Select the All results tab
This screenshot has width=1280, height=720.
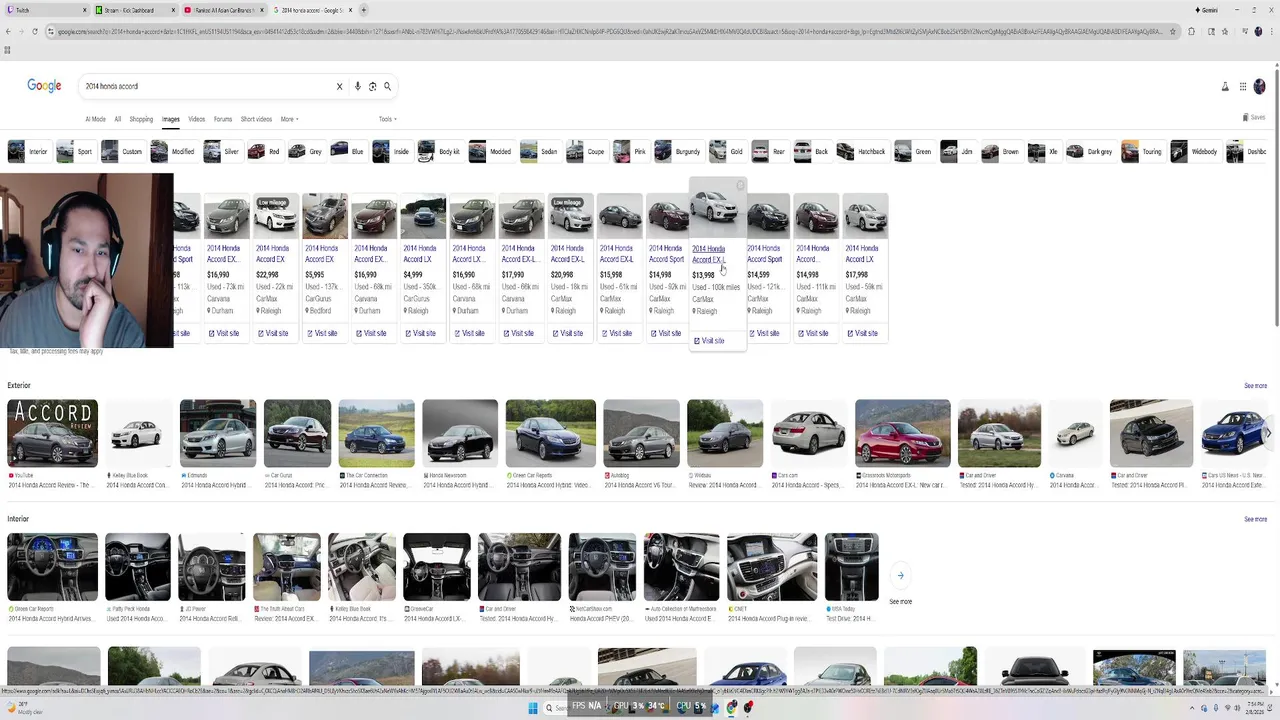tap(117, 119)
